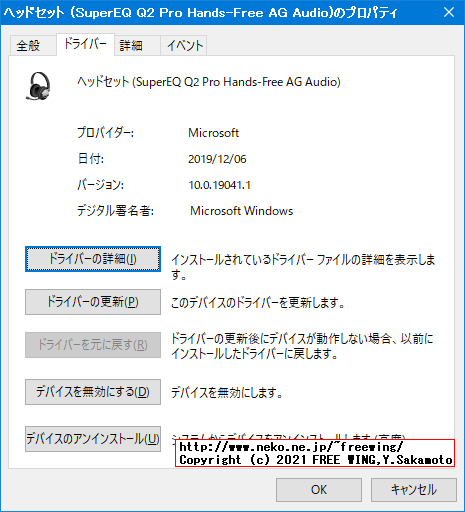
Task: Click the headset device icon
Action: [38, 86]
